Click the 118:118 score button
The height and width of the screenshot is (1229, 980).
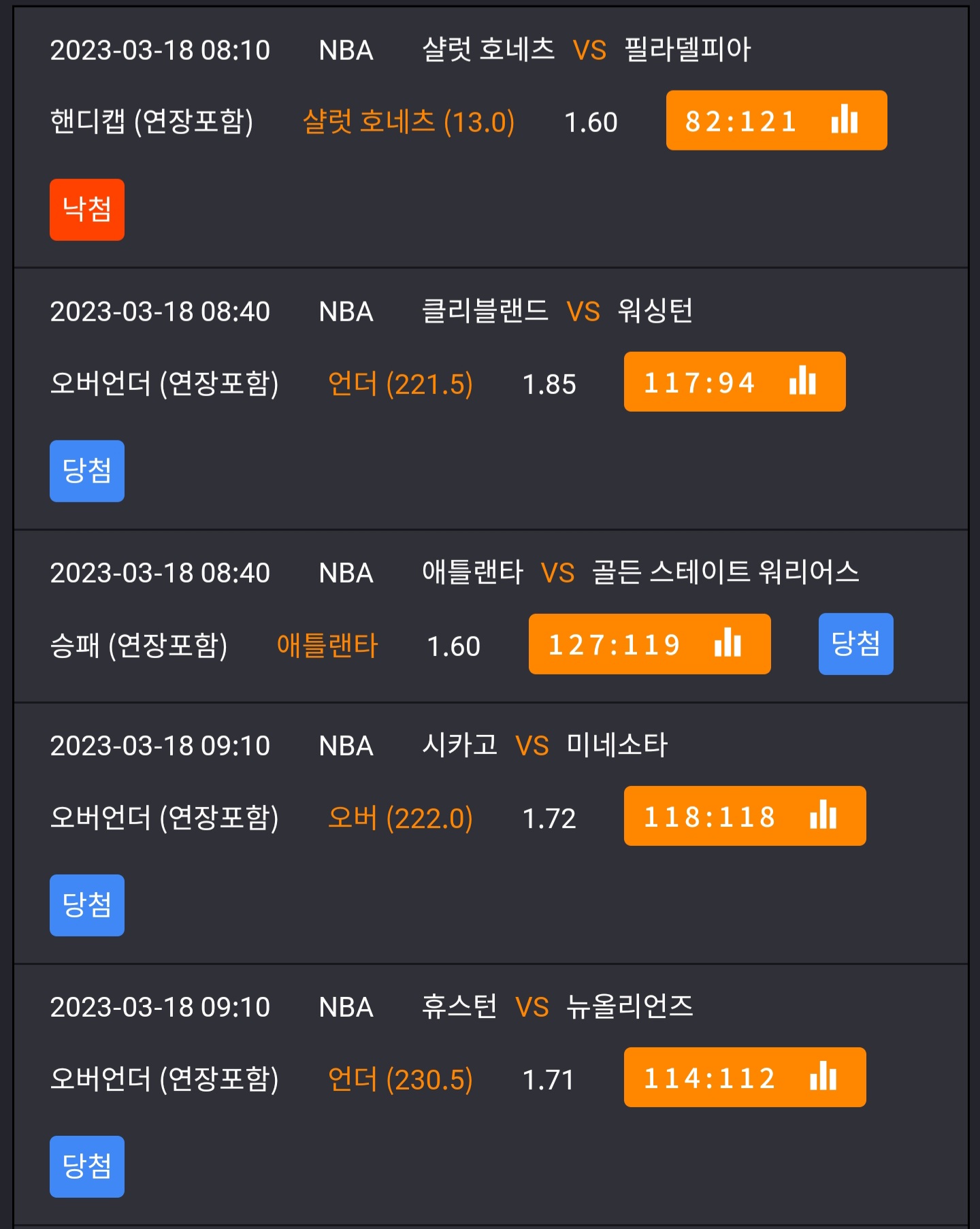745,816
